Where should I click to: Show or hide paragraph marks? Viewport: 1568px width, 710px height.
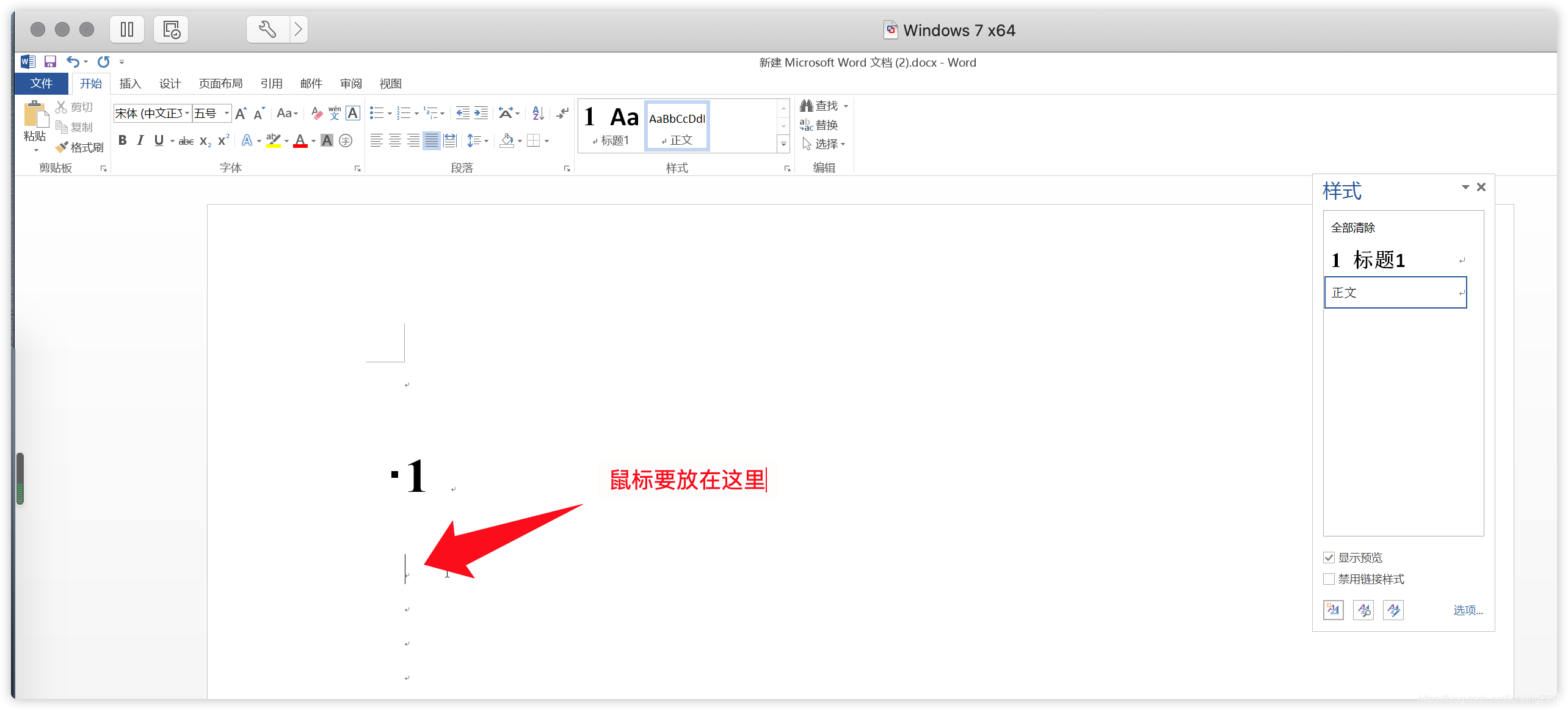(x=562, y=114)
